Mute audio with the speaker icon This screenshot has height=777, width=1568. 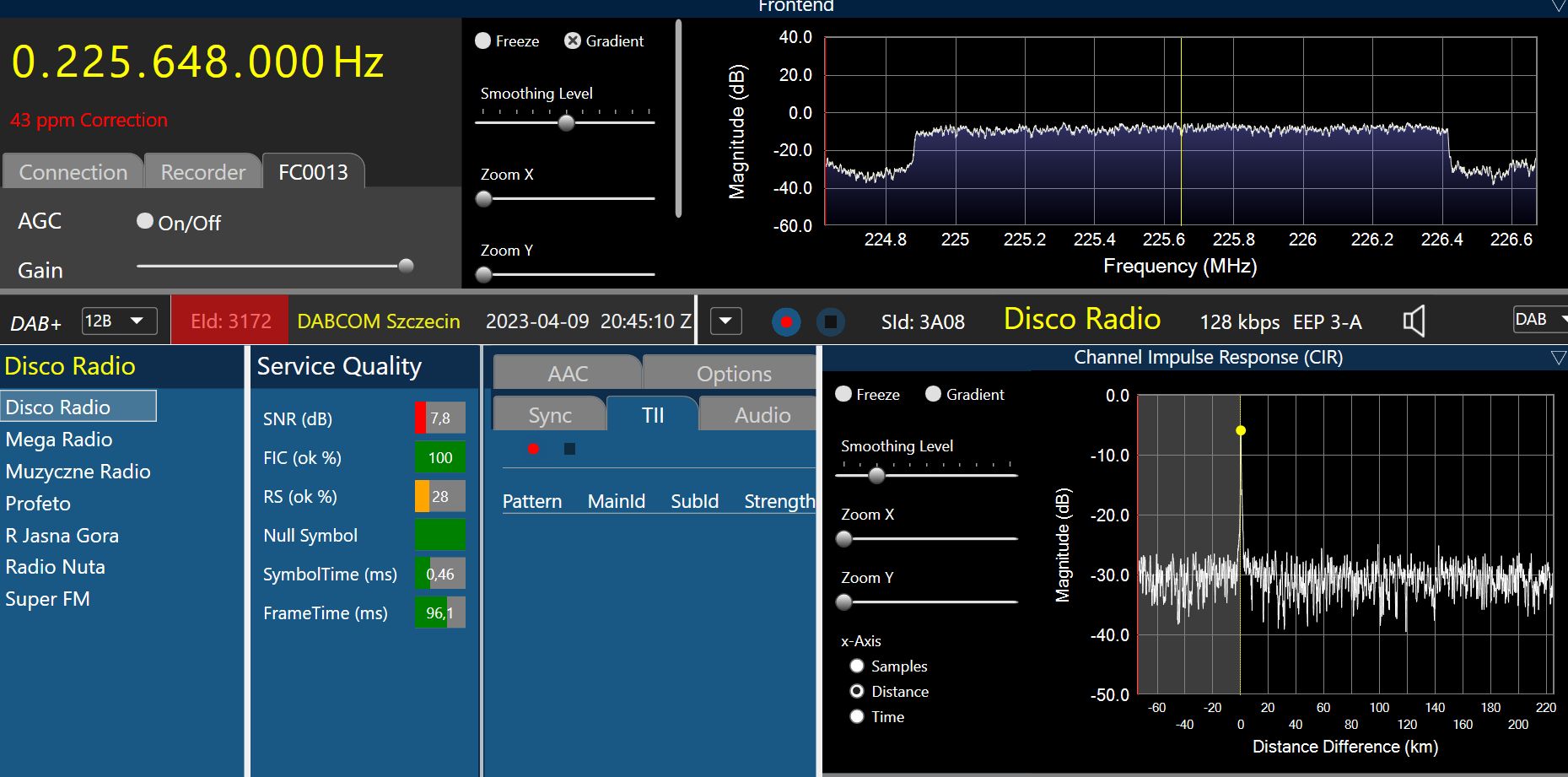click(x=1414, y=321)
